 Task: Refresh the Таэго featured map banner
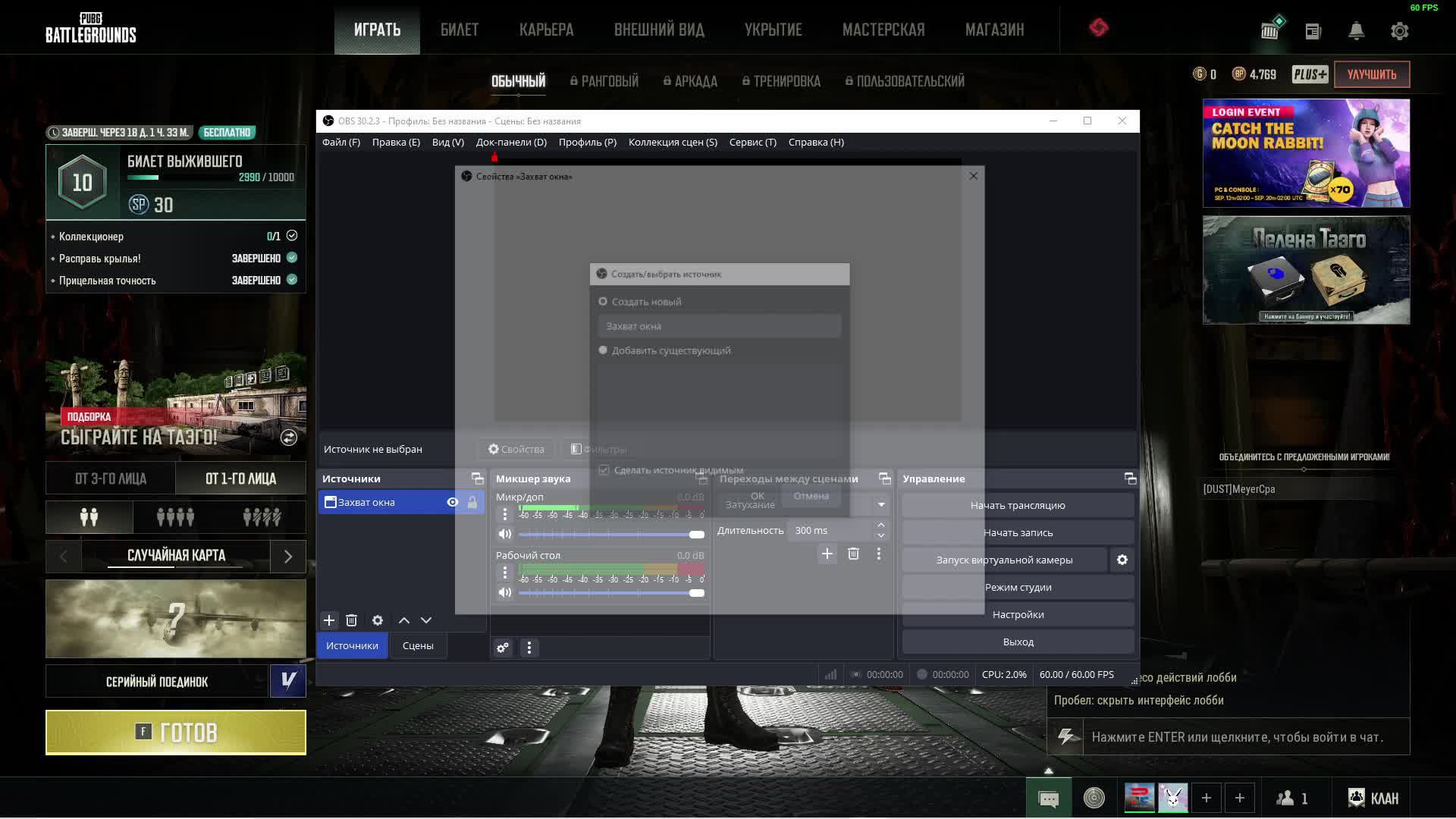coord(289,438)
